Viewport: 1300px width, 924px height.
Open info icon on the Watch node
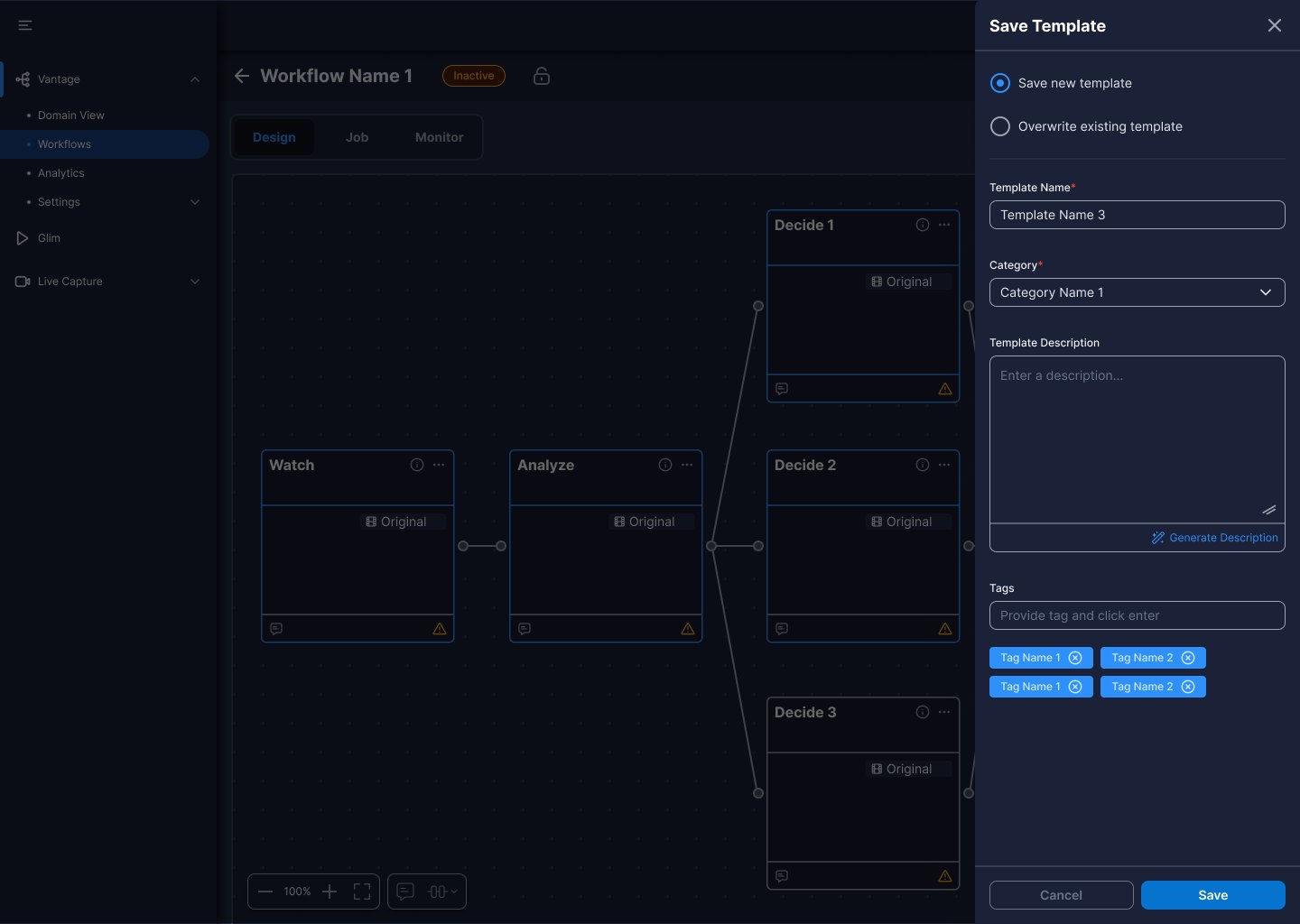click(417, 465)
